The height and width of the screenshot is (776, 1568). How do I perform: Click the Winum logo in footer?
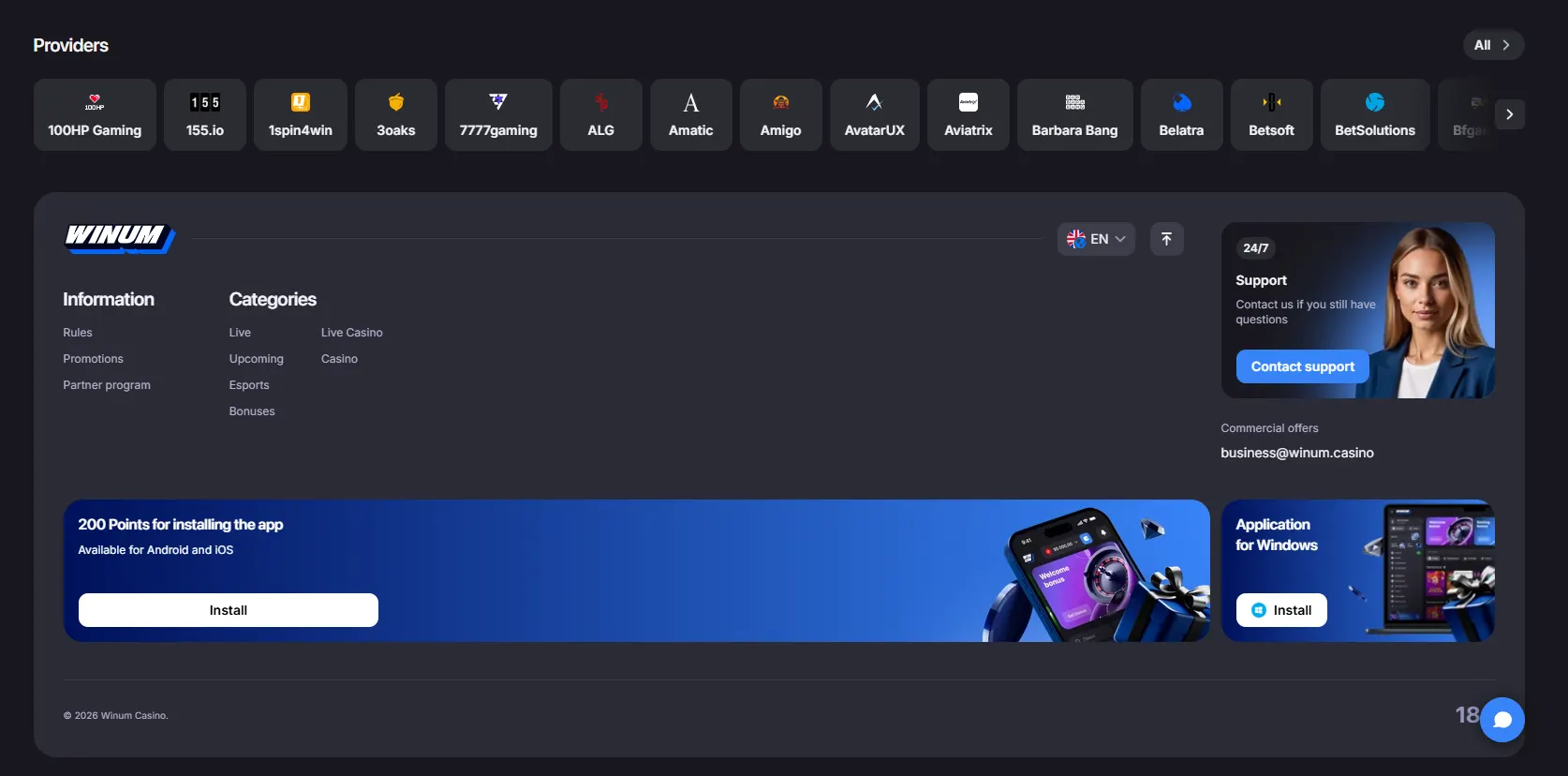point(120,238)
